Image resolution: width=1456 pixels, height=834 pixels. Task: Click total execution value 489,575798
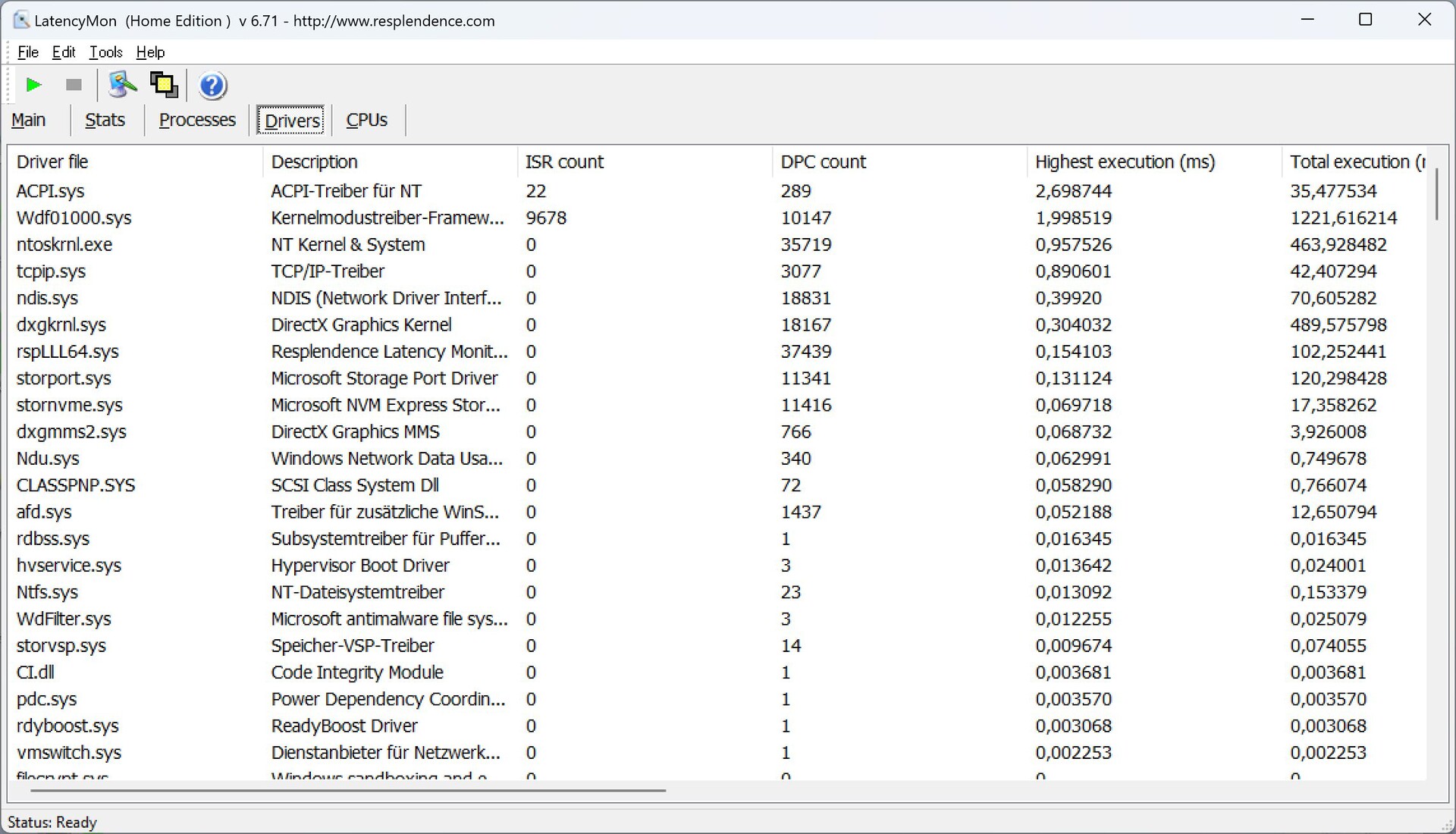coord(1338,325)
